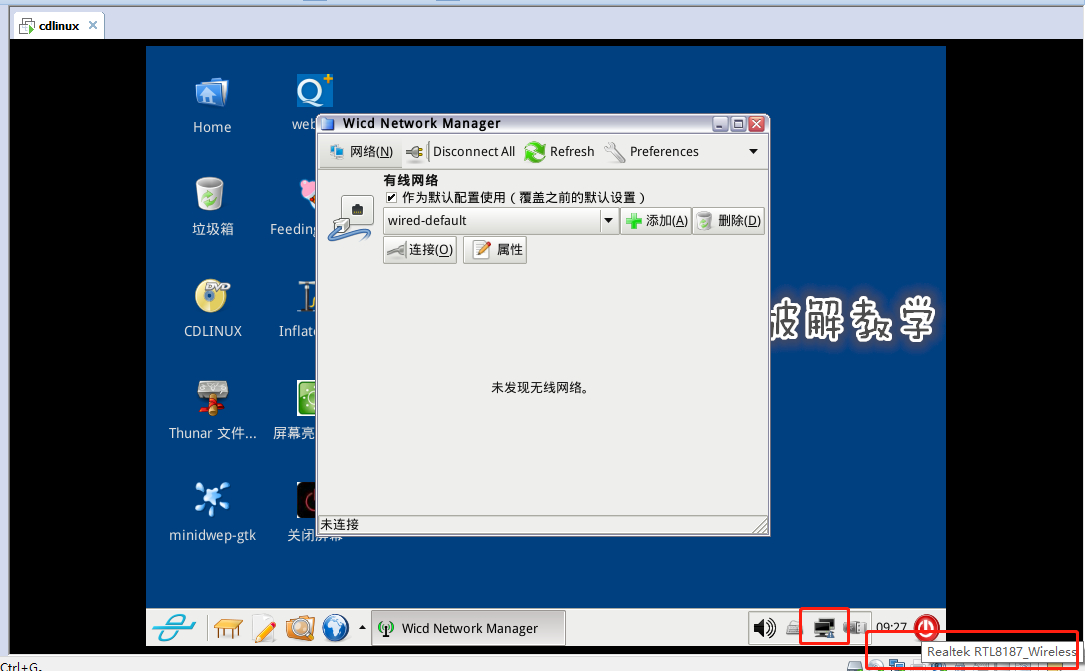This screenshot has width=1085, height=671.
Task: Show desktop via table icon in panel
Action: tap(228, 628)
